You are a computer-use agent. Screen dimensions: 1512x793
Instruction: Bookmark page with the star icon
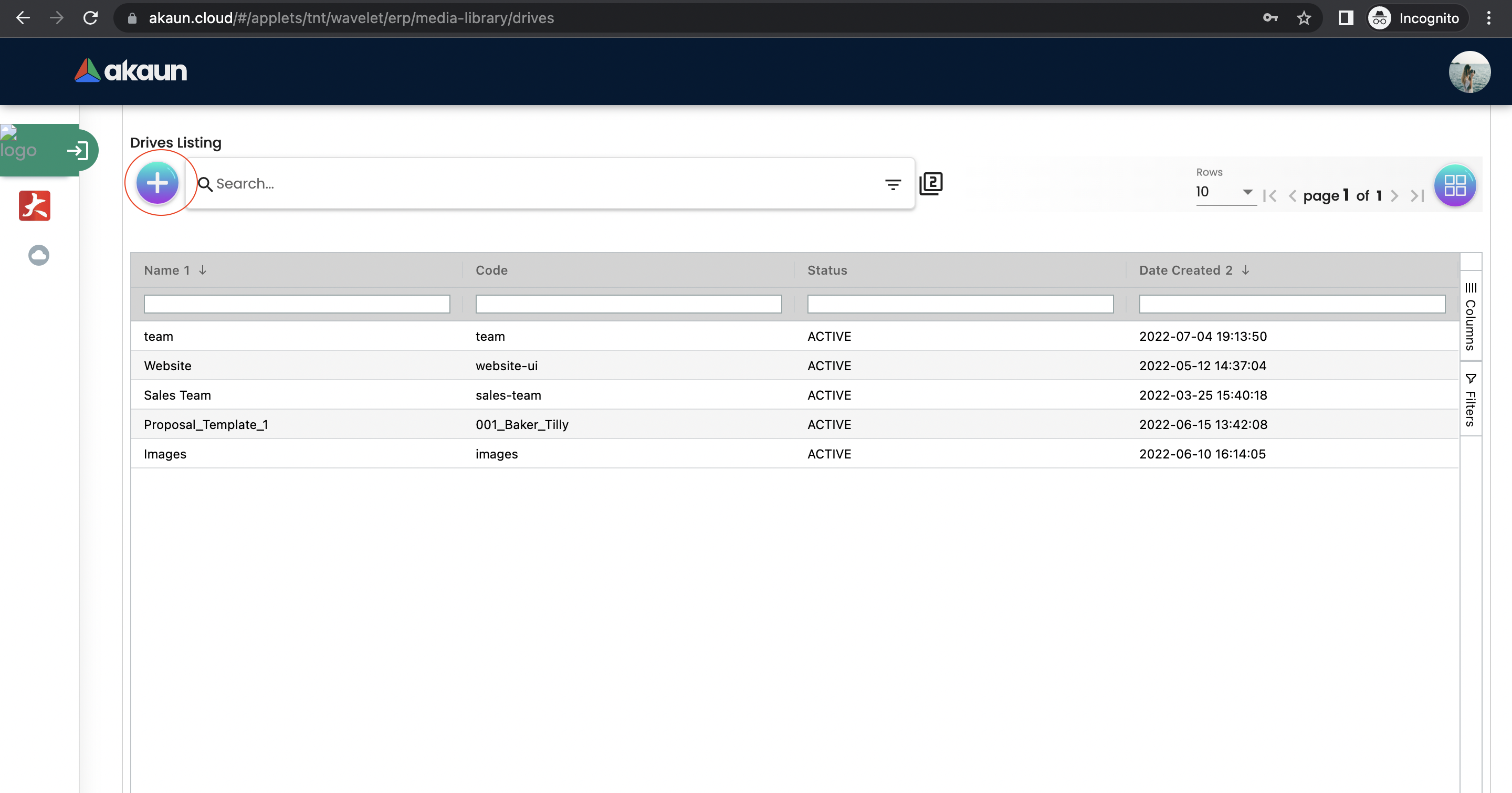pyautogui.click(x=1304, y=18)
